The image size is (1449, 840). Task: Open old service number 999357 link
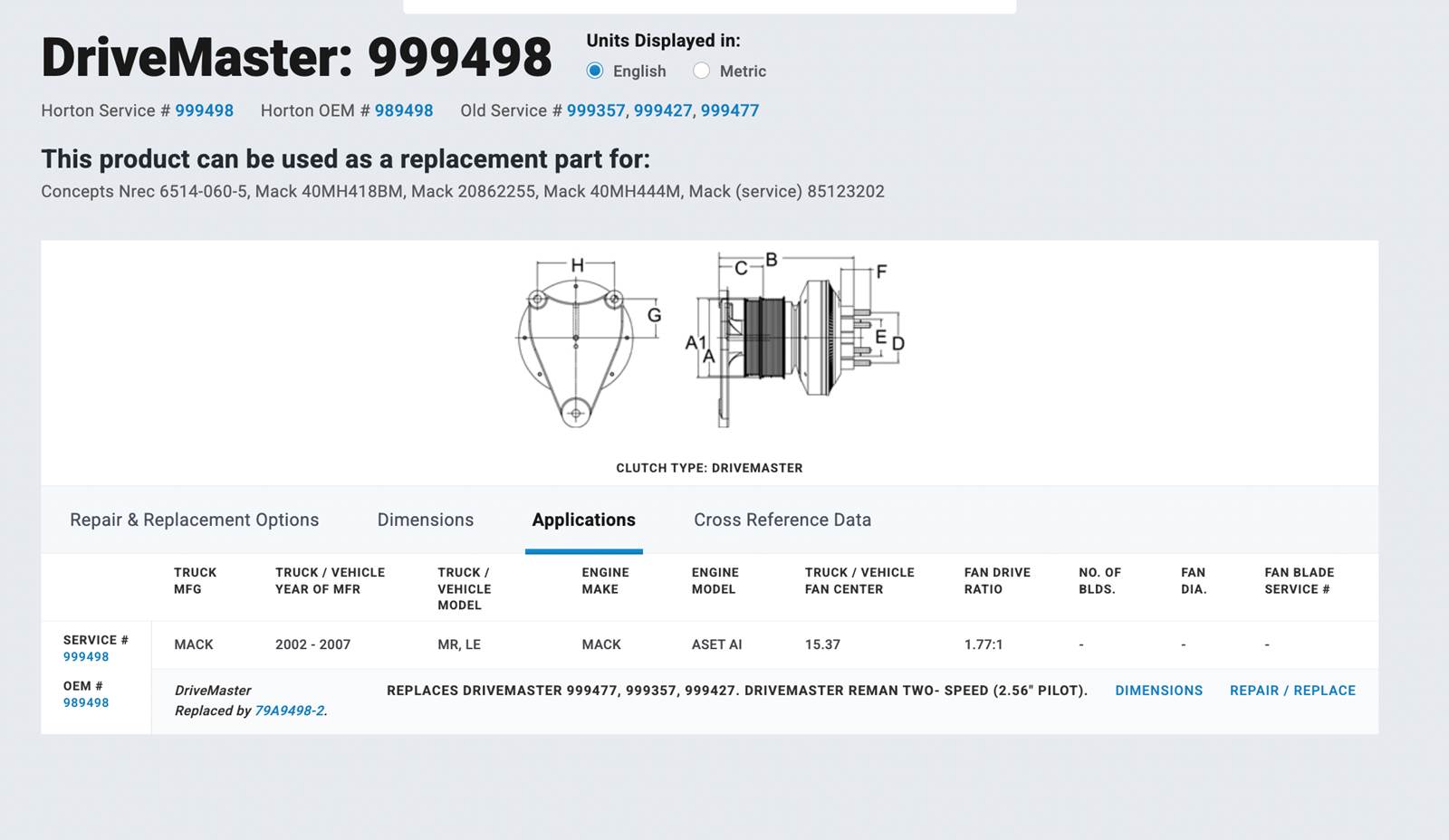595,110
